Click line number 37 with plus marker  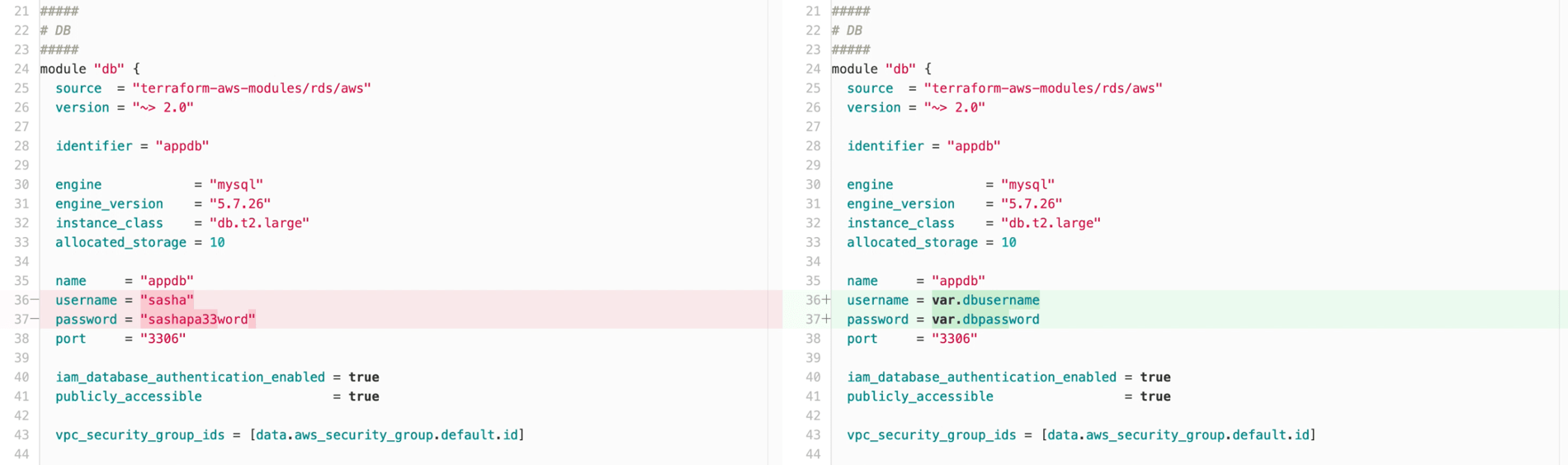[818, 319]
